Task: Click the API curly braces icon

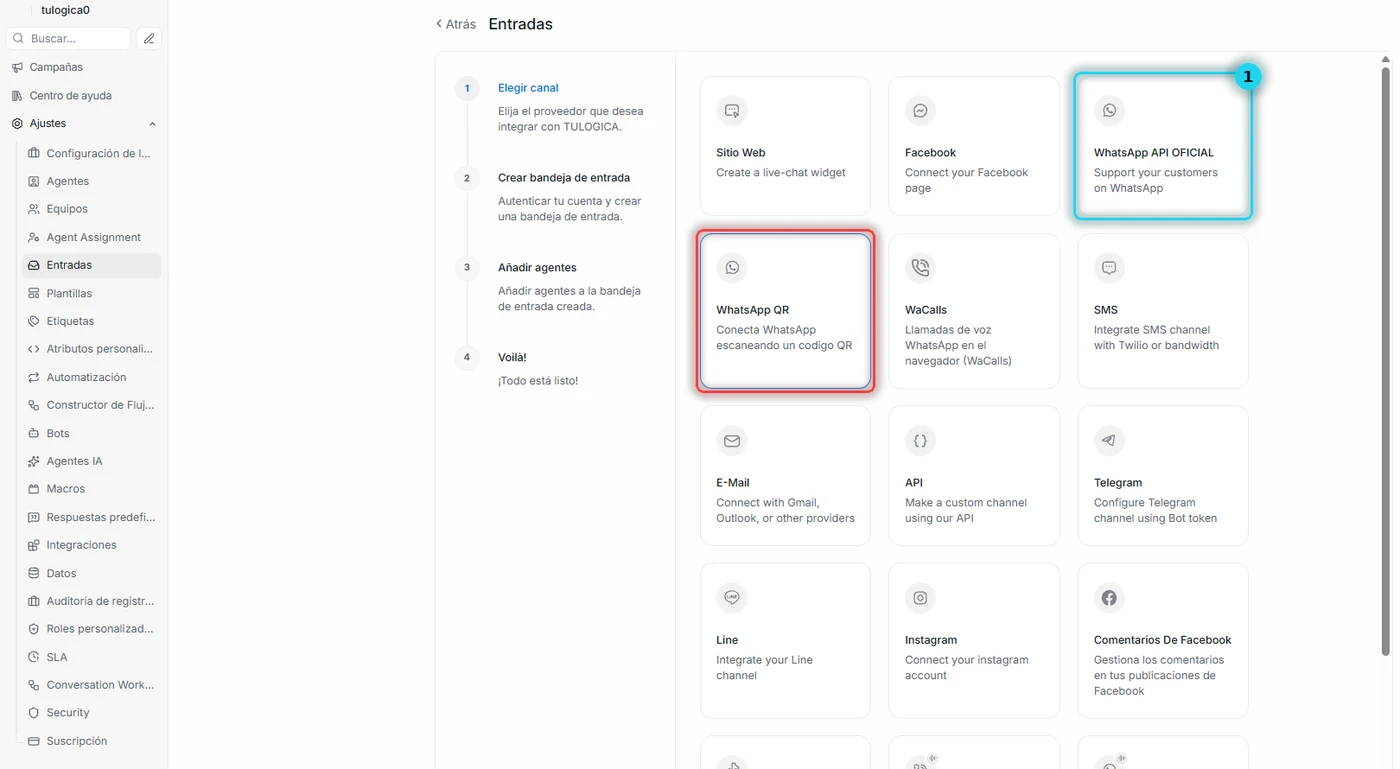Action: click(x=920, y=441)
